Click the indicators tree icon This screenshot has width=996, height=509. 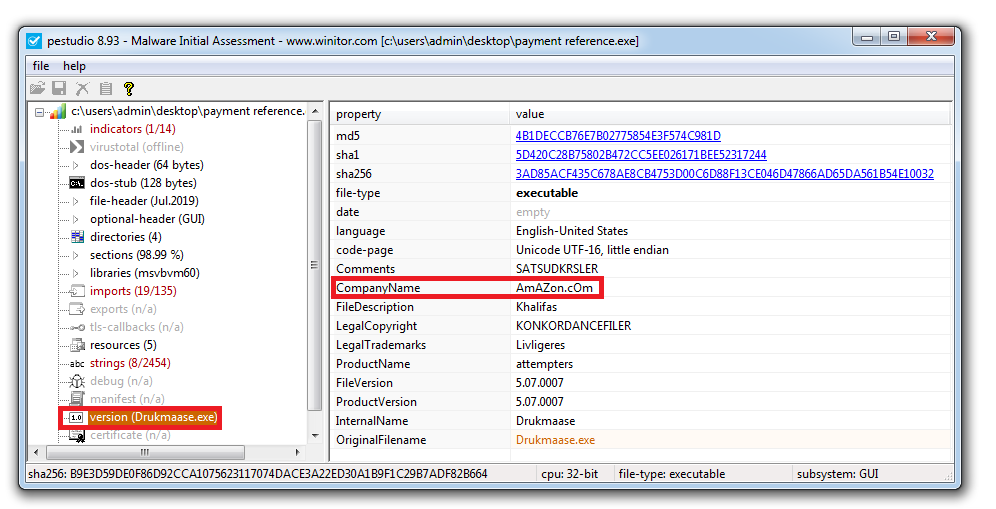pos(77,129)
